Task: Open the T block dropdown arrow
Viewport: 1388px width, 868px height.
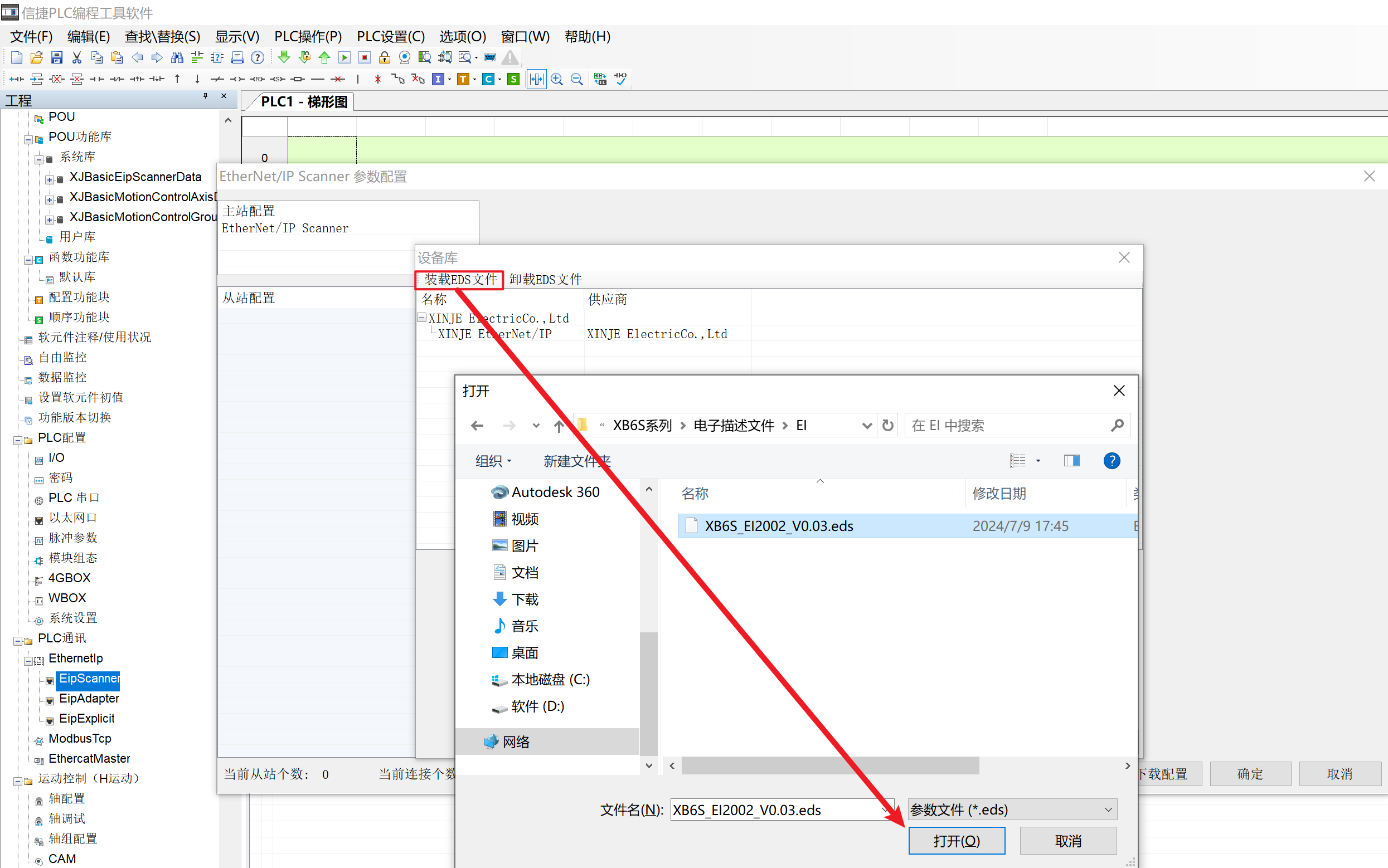Action: click(474, 79)
